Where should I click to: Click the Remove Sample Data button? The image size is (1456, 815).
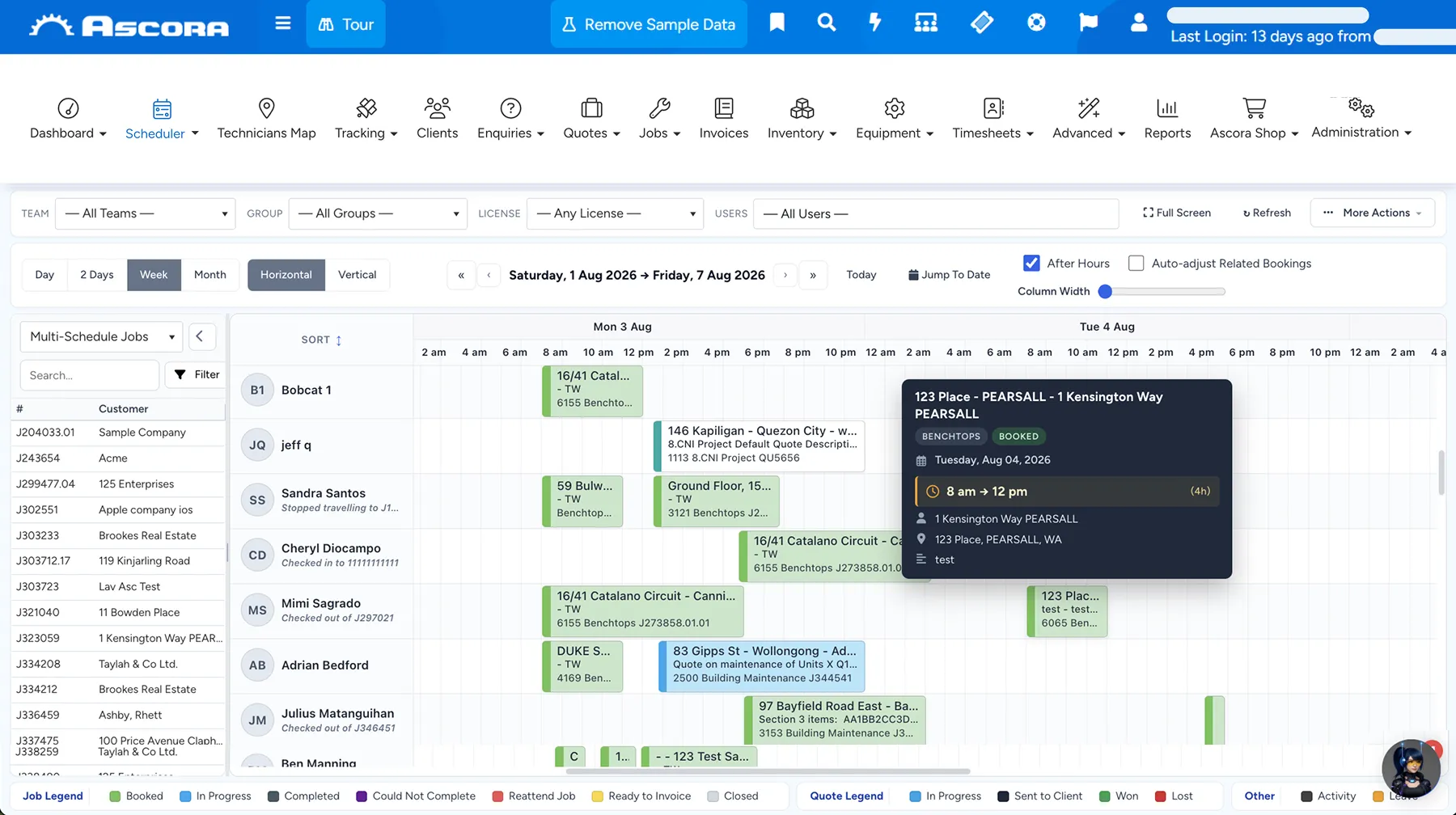tap(649, 24)
